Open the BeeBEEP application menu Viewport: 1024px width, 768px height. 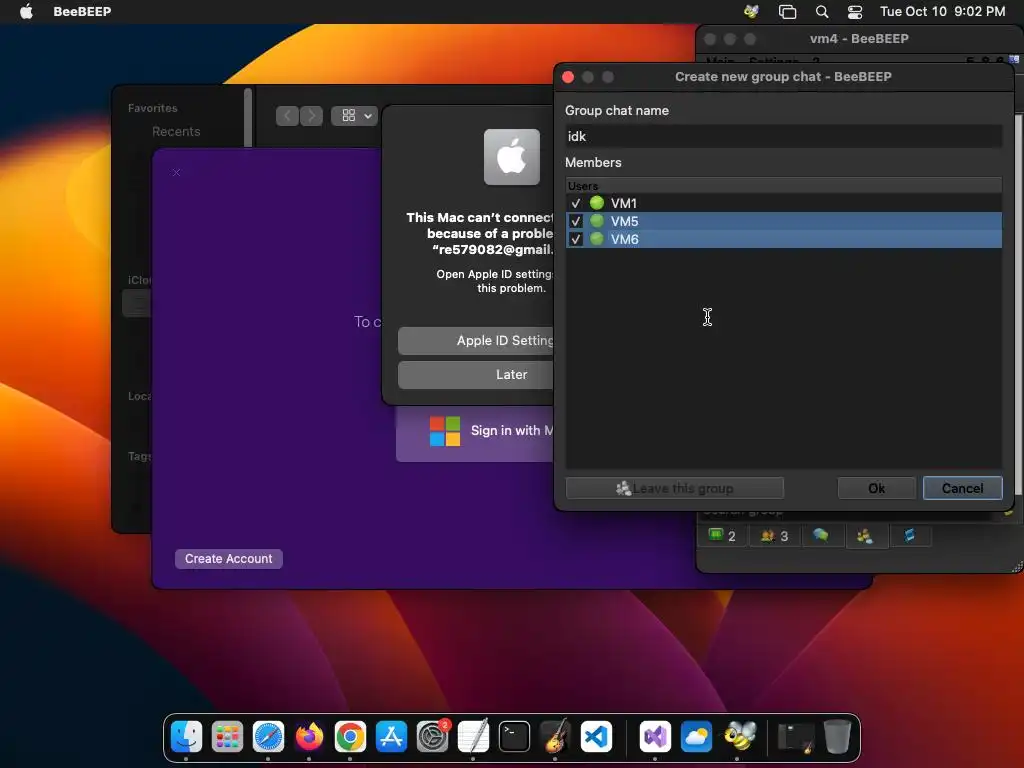82,11
